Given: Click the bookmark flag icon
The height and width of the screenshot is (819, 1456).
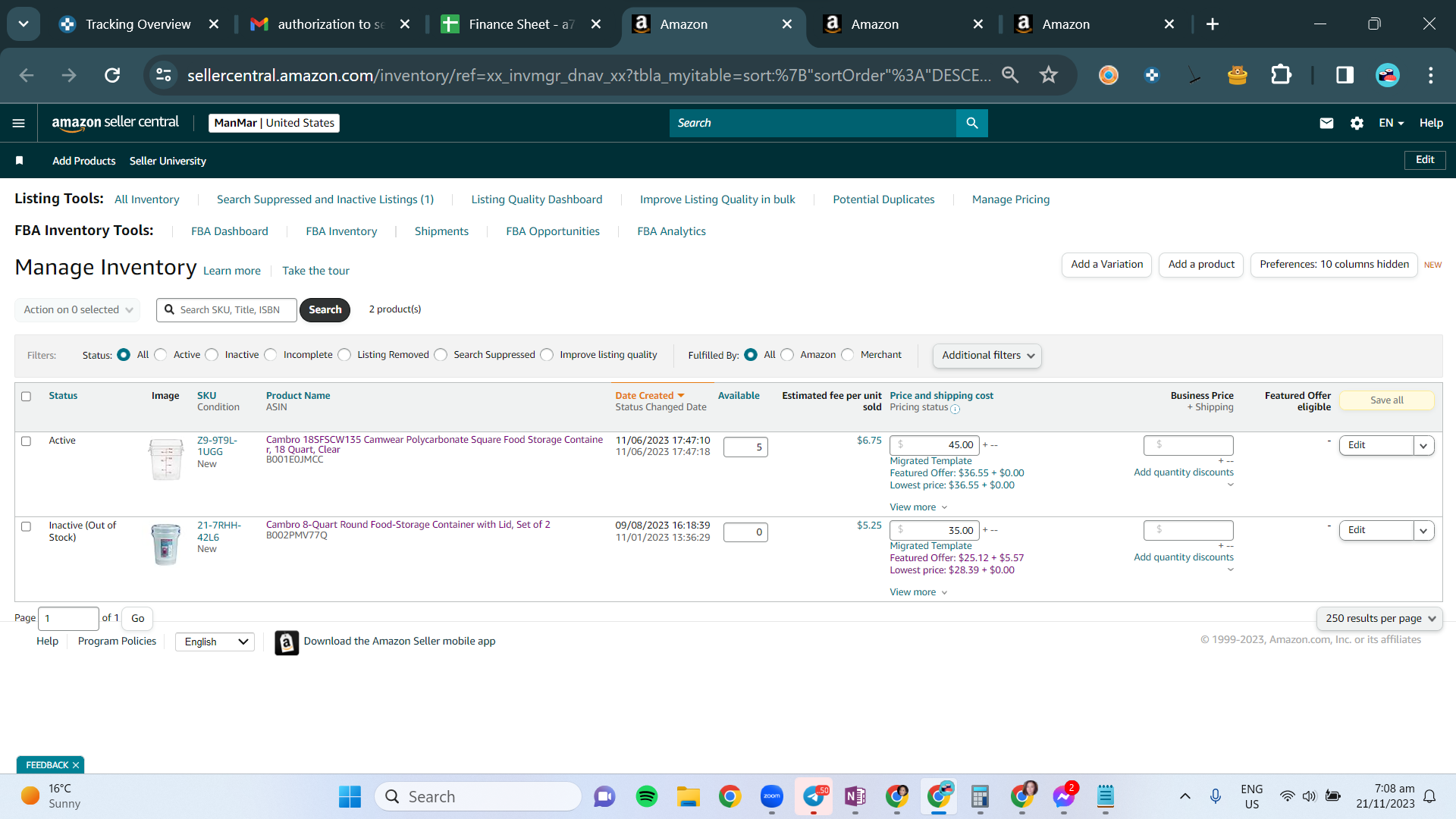Looking at the screenshot, I should tap(20, 161).
